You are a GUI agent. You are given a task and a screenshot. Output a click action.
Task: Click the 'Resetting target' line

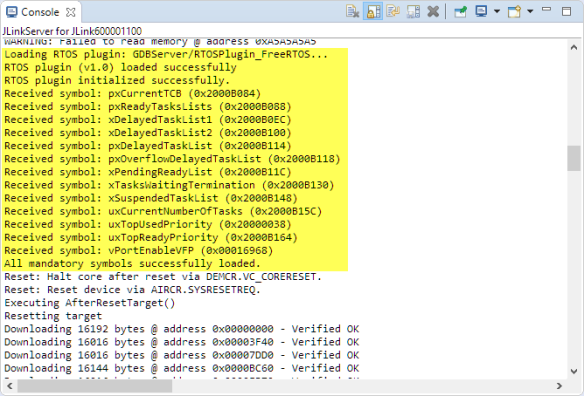(x=53, y=316)
